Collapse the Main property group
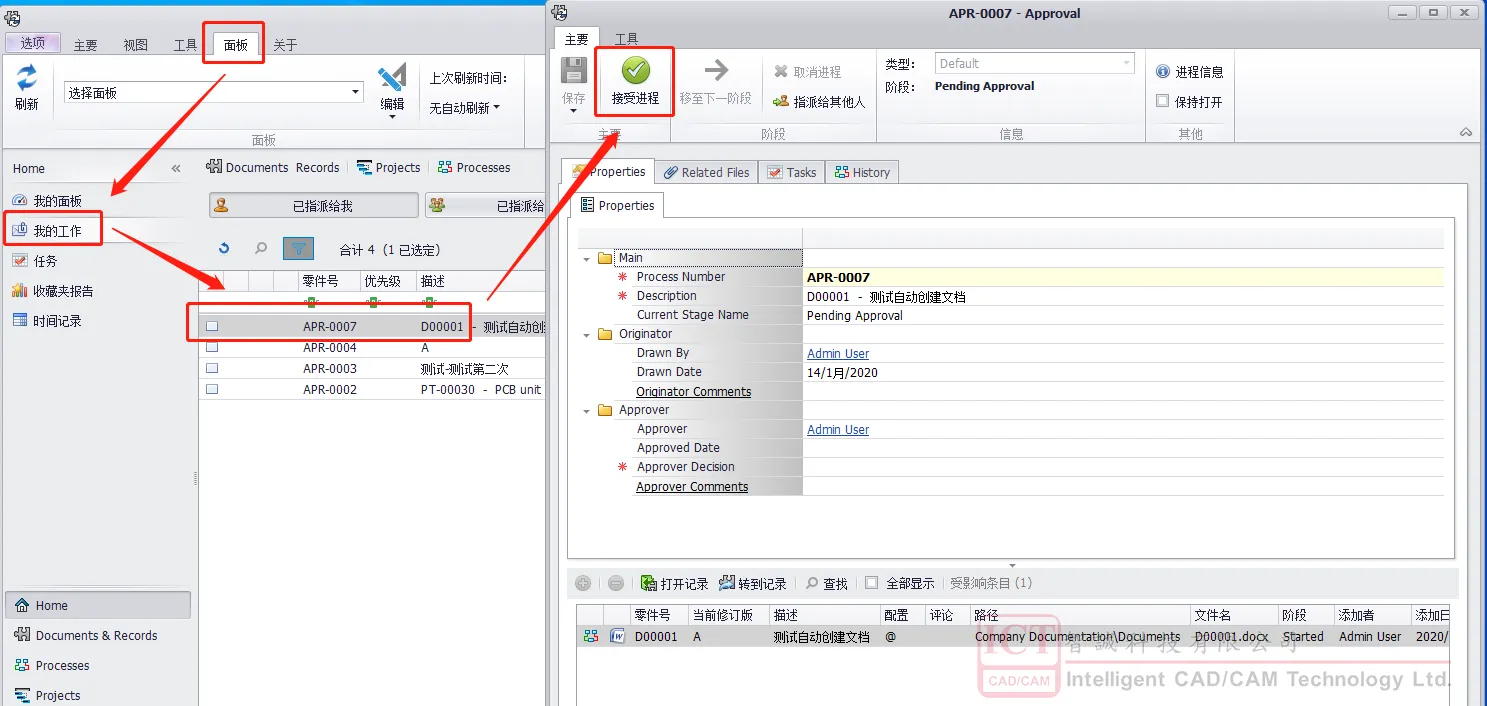This screenshot has height=706, width=1487. 587,258
